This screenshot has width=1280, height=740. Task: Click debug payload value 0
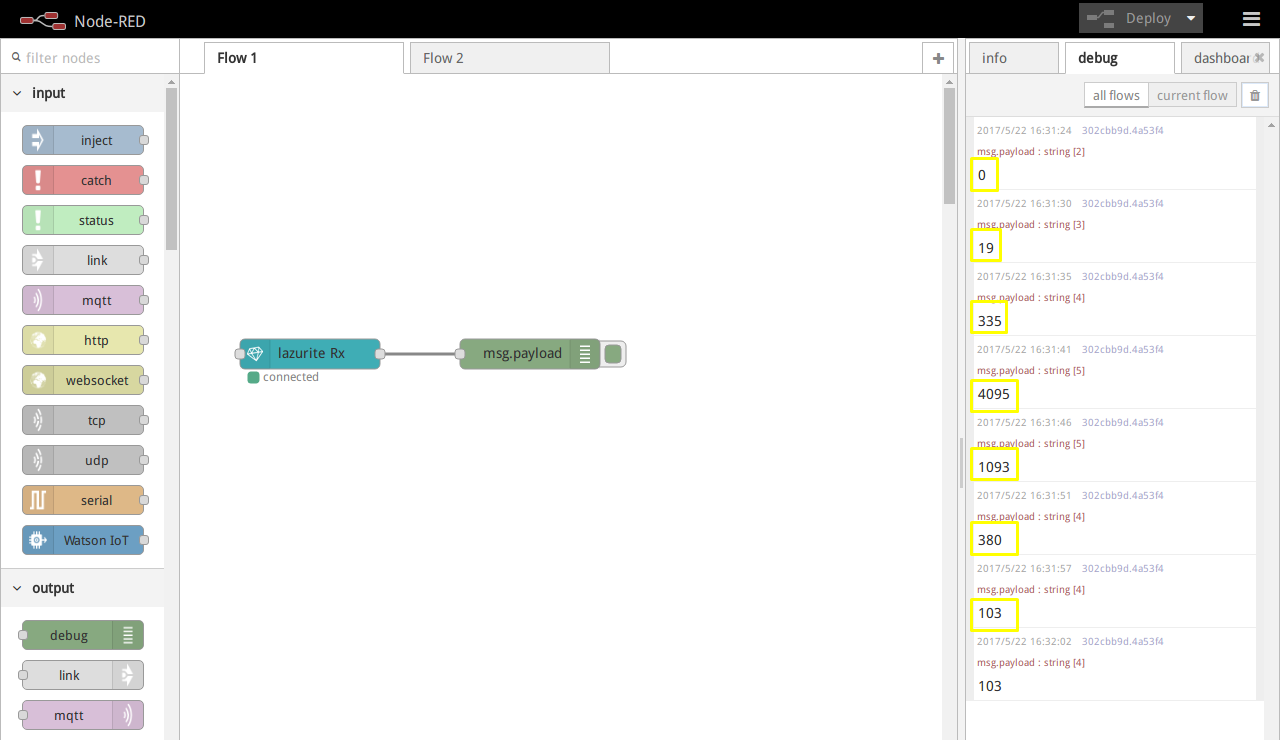coord(984,175)
